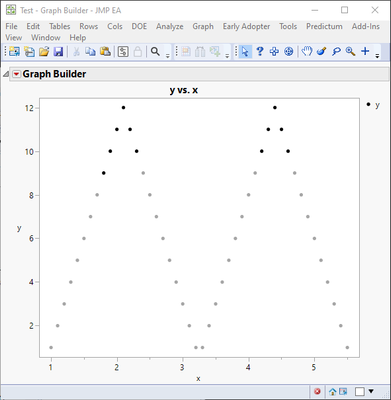Click the New Data Table toolbar icon
The height and width of the screenshot is (400, 391).
[15, 52]
